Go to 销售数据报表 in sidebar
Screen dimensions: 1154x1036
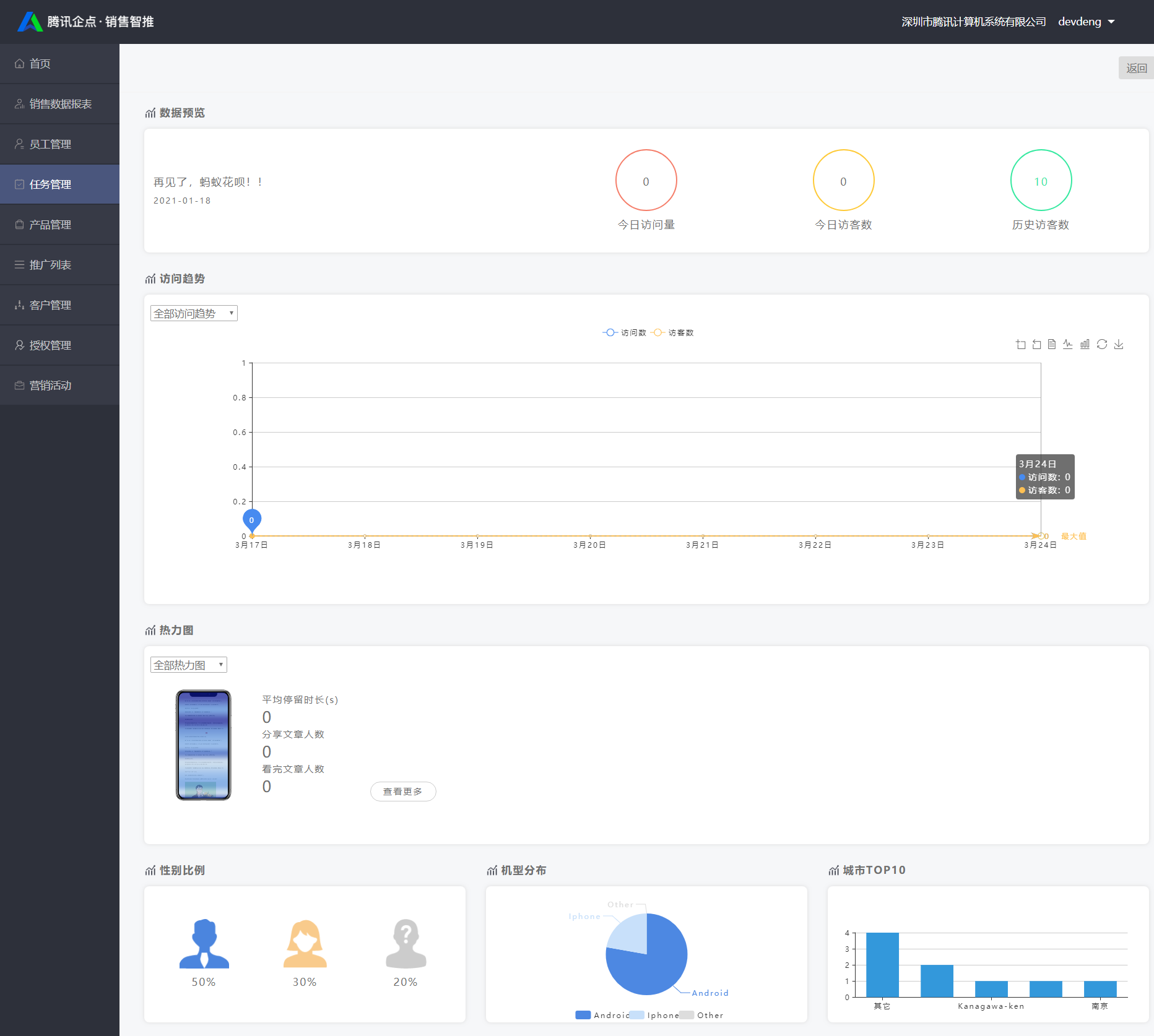pos(60,104)
